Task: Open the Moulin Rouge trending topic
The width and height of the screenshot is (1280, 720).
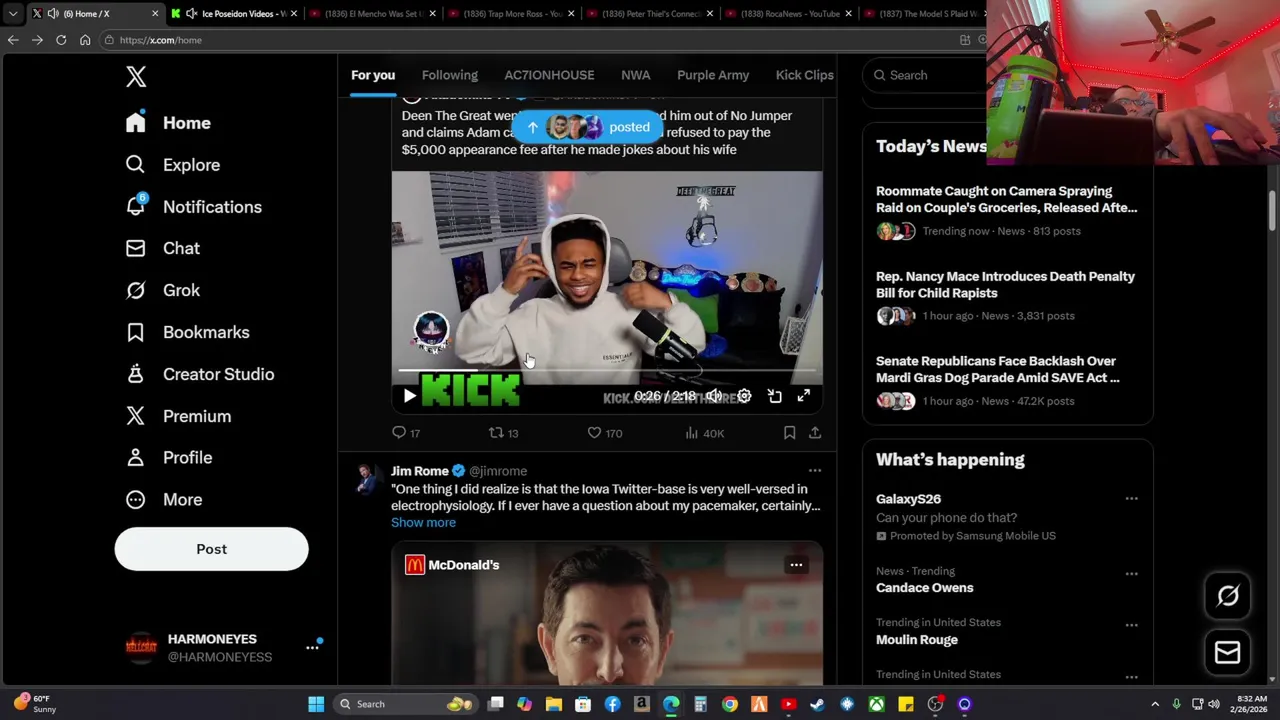Action: tap(917, 640)
